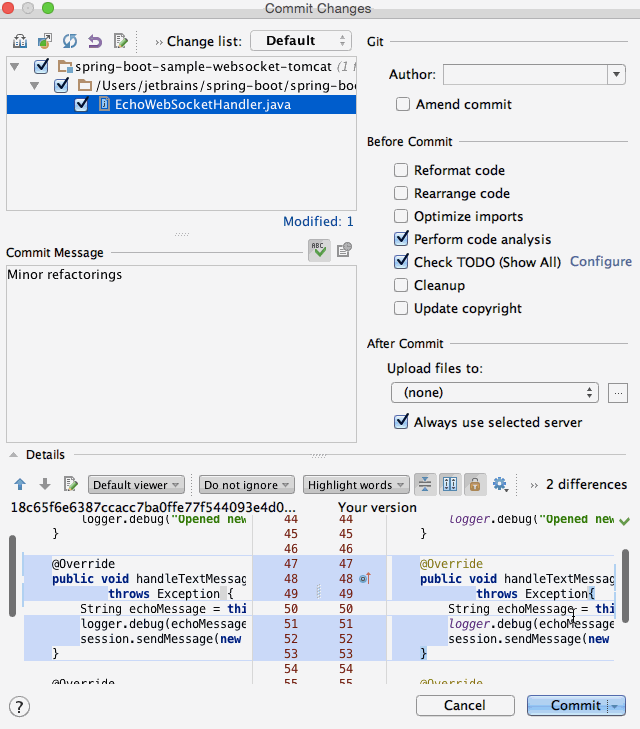
Task: Click the /Users/jetbrains folder icon
Action: click(x=85, y=85)
